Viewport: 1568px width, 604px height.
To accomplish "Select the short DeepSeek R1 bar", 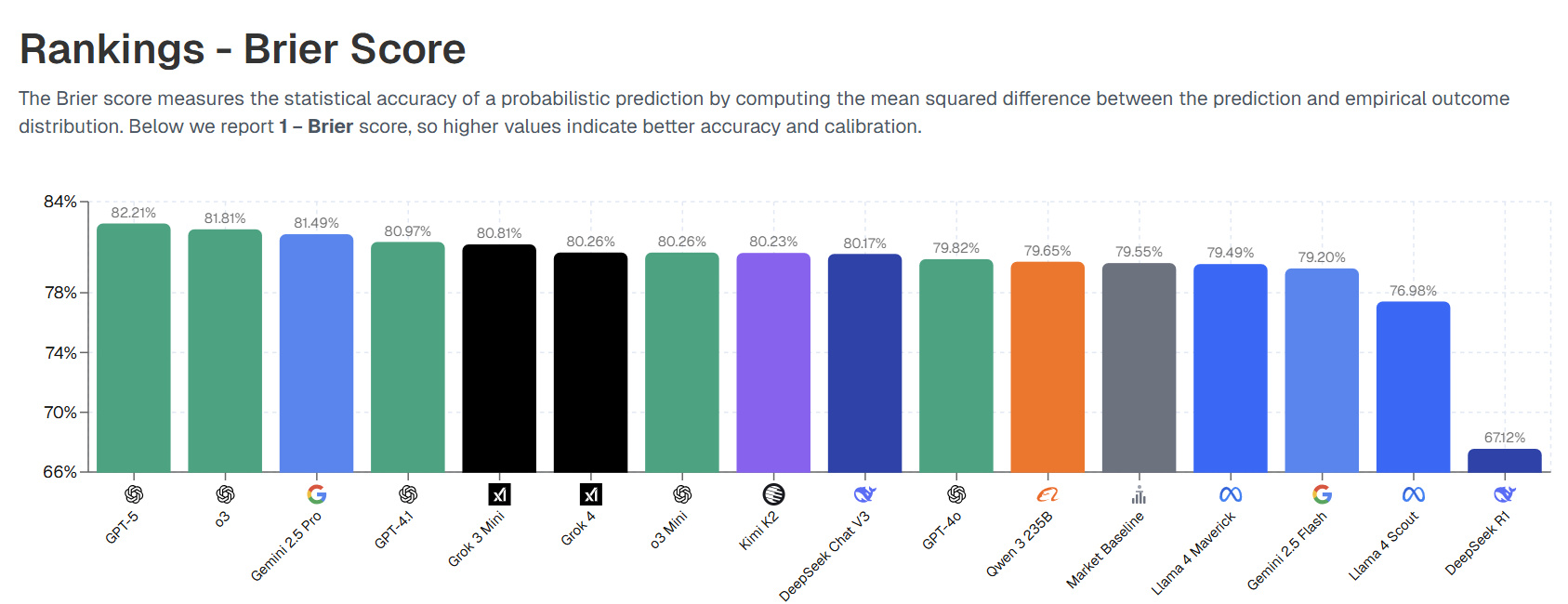I will tap(1505, 461).
